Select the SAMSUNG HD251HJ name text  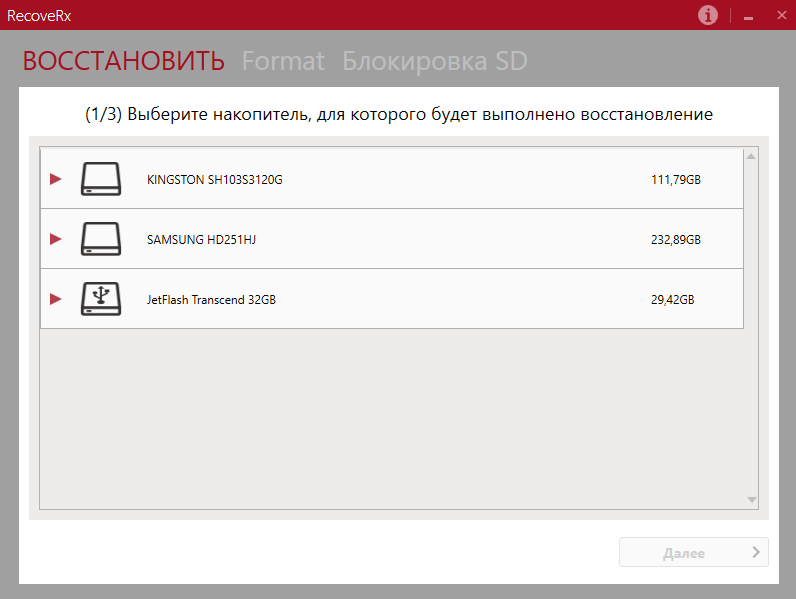coord(202,240)
